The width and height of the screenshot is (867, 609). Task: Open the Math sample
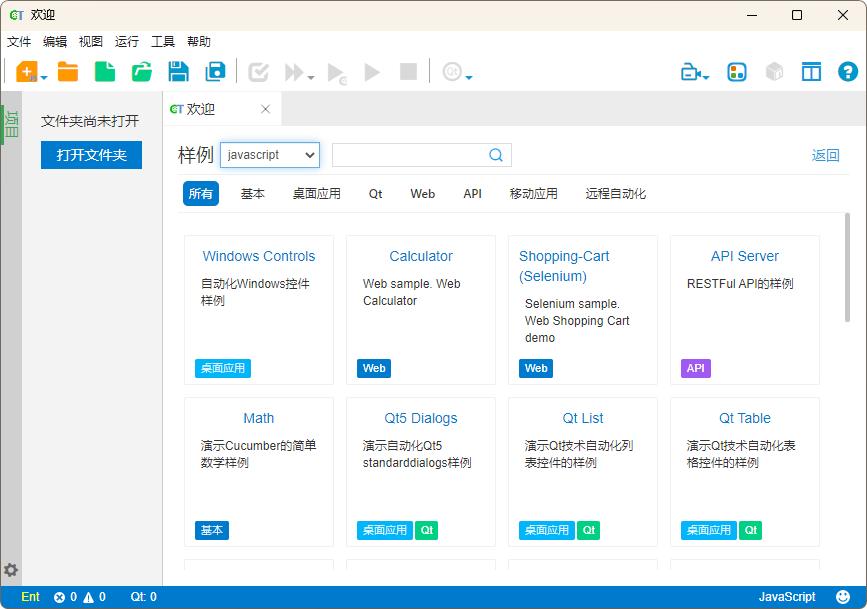click(259, 418)
